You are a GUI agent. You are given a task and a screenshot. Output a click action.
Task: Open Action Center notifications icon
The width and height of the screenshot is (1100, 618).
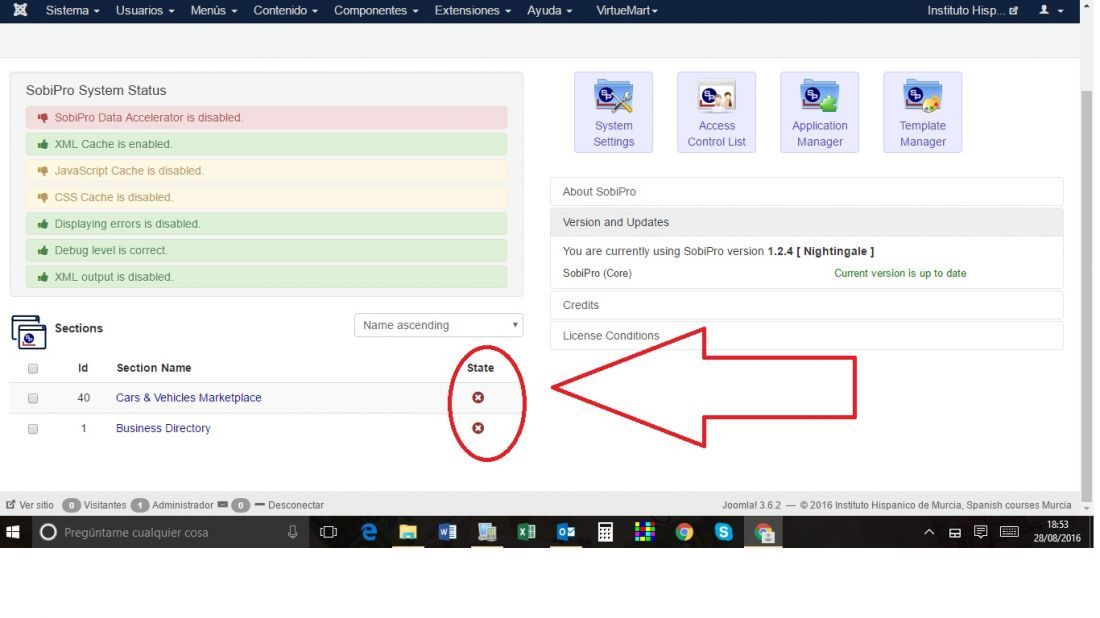981,532
